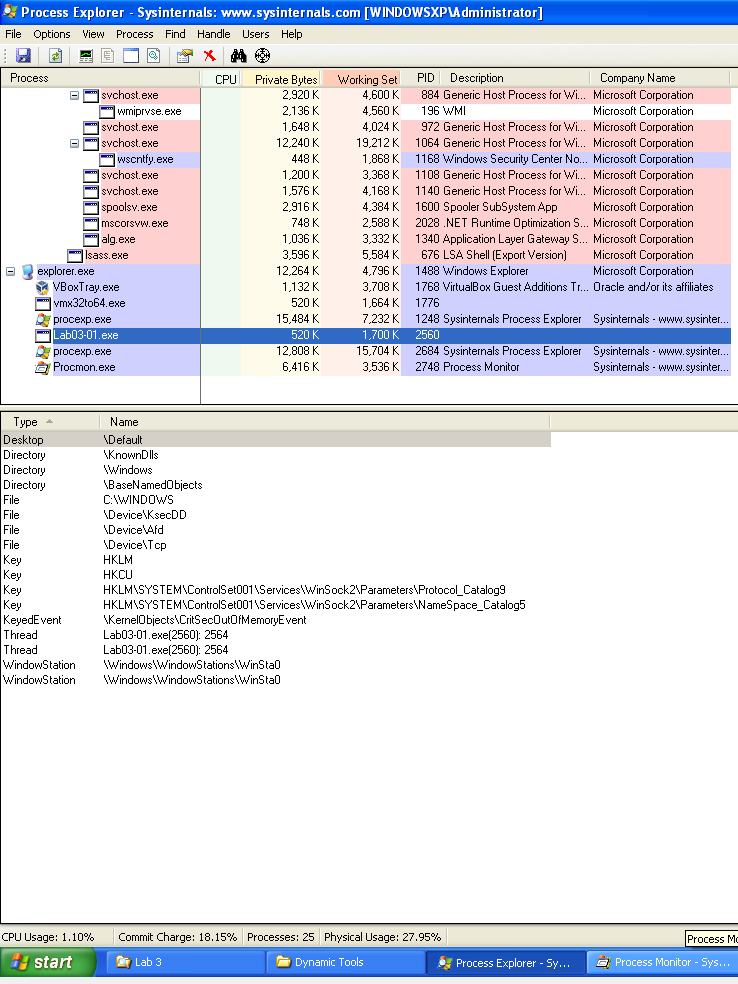
Task: Open the Handle menu
Action: [213, 34]
